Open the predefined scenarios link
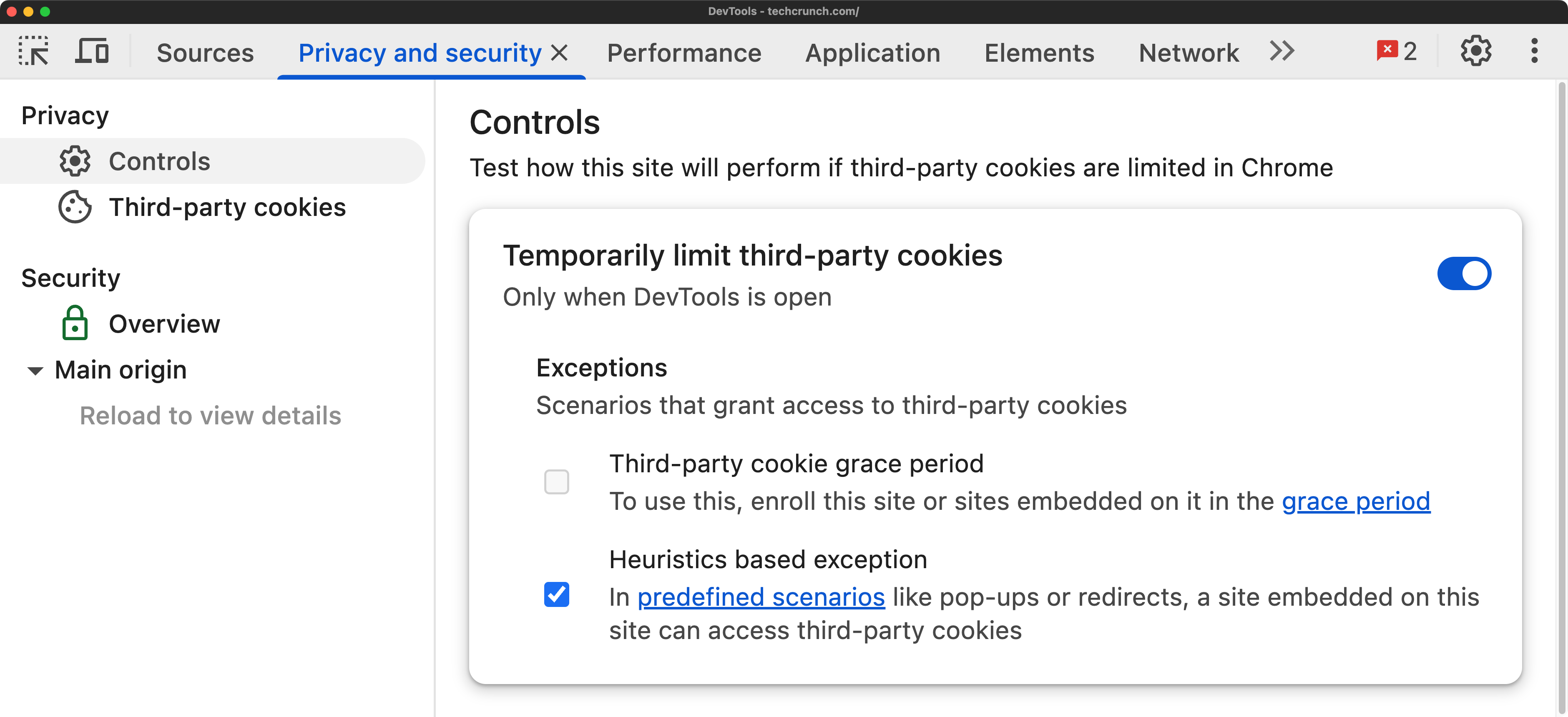The width and height of the screenshot is (1568, 717). pos(761,597)
